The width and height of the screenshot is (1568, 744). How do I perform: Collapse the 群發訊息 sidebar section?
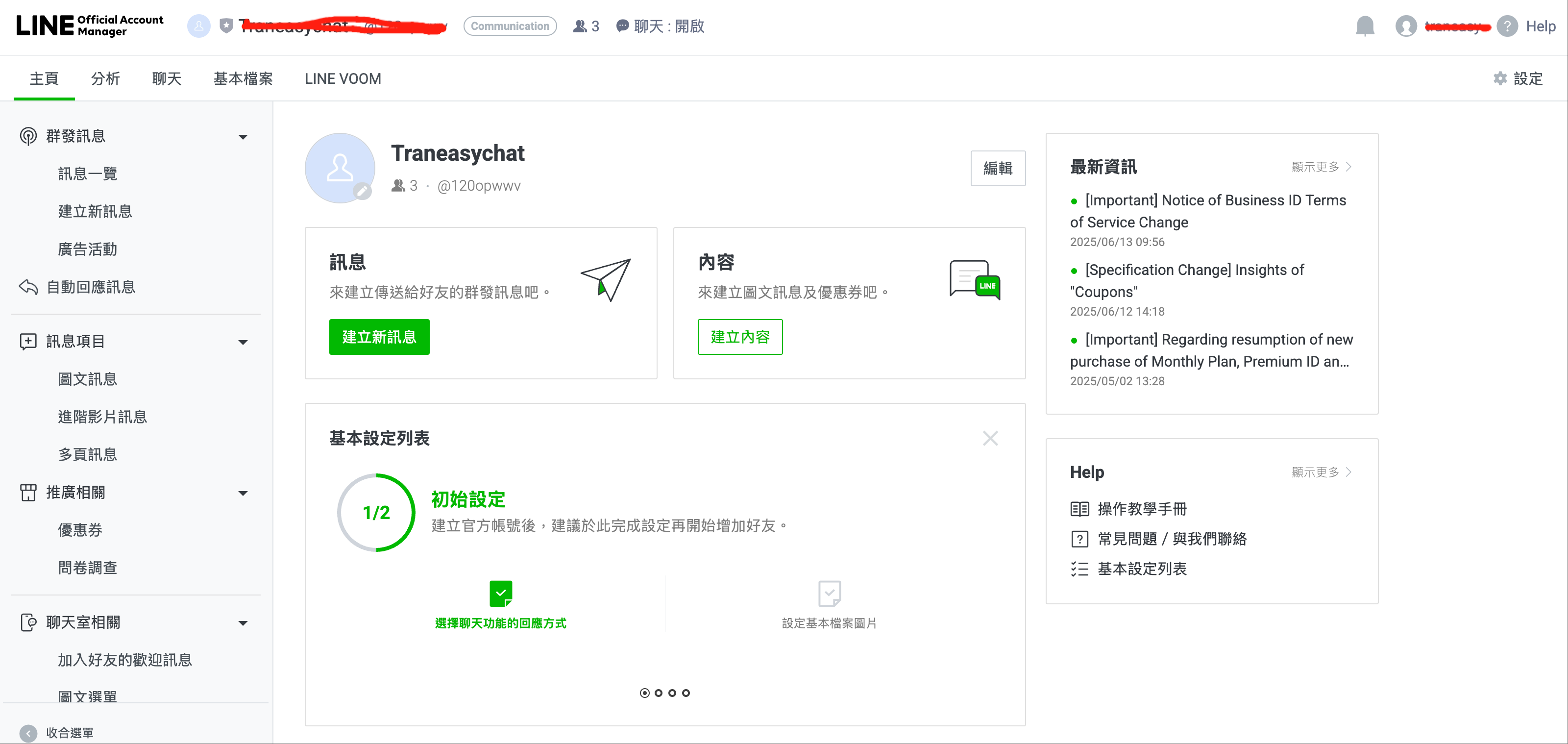(243, 136)
